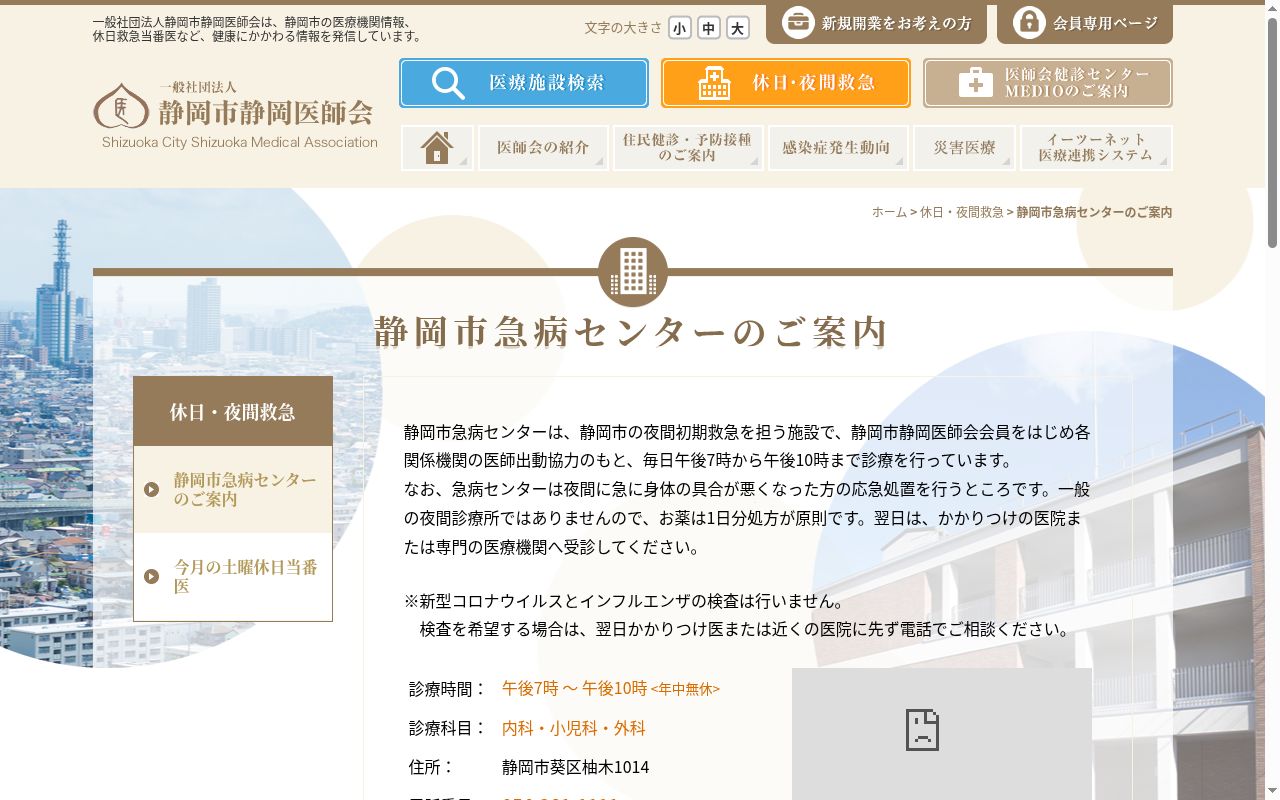Click the page title 静岡市急病センターのご案内
The height and width of the screenshot is (800, 1280).
tap(631, 332)
